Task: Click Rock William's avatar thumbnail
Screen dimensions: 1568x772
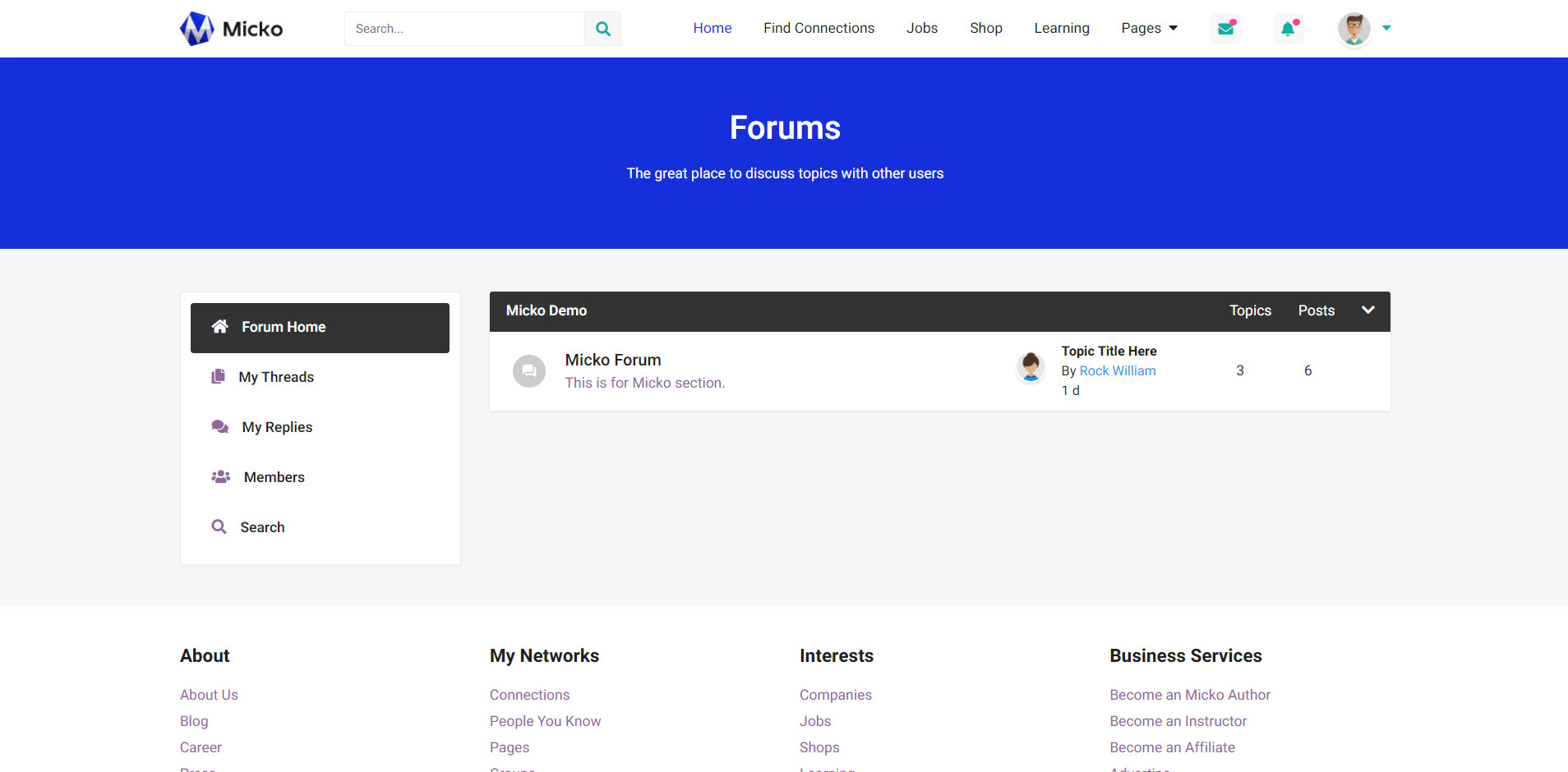Action: click(1031, 367)
